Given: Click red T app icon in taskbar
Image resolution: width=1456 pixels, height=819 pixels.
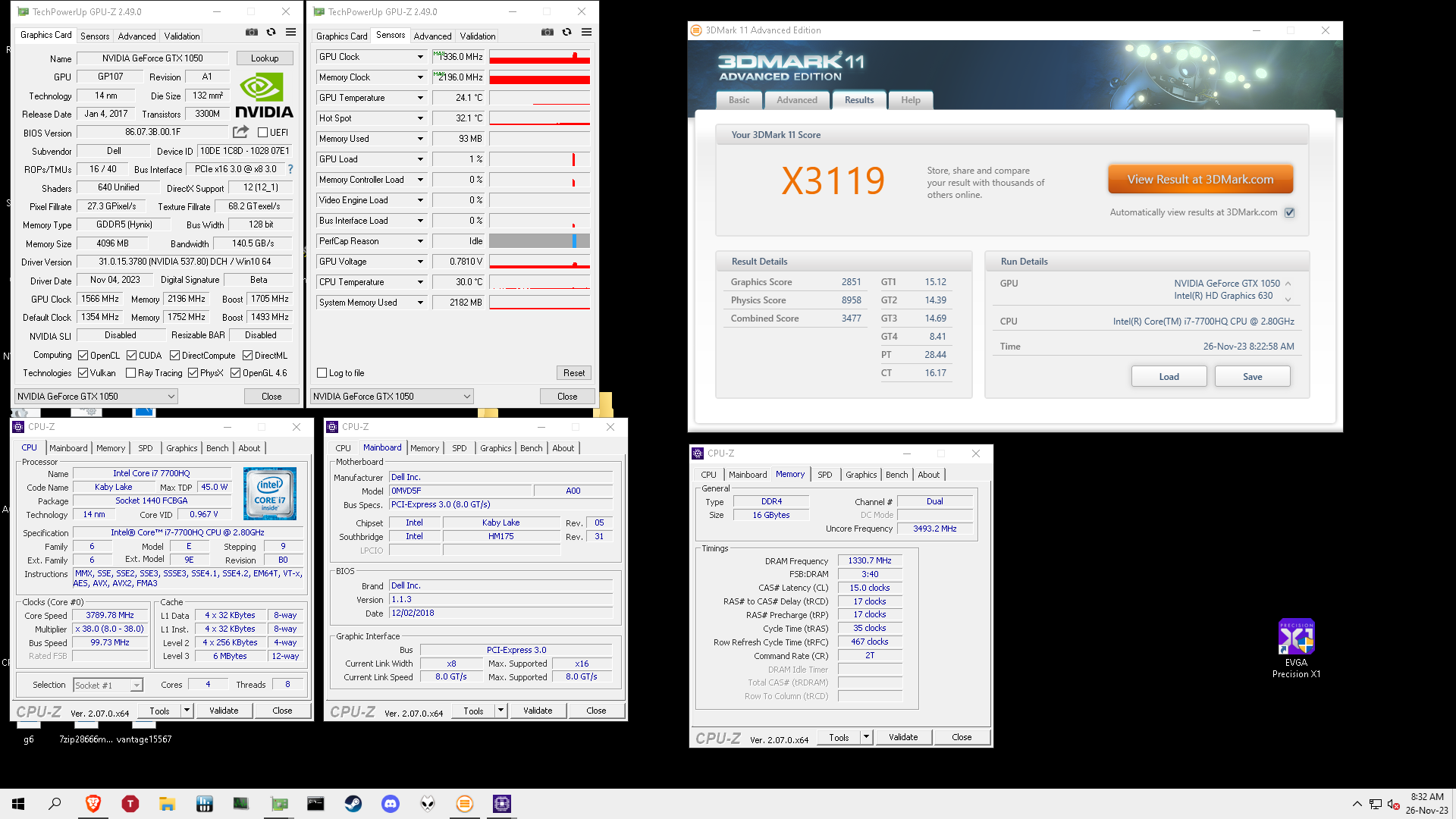Looking at the screenshot, I should (x=130, y=804).
